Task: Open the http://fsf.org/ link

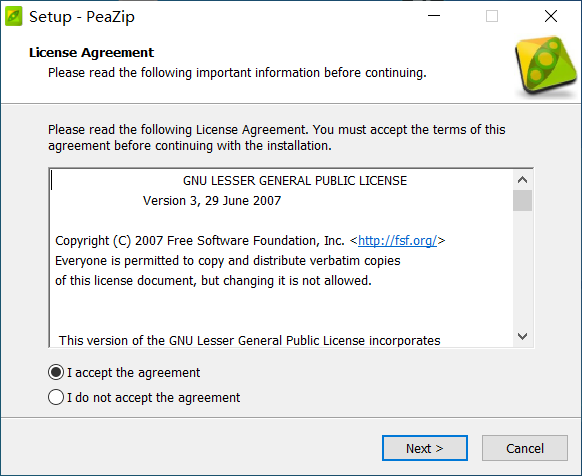Action: (x=397, y=241)
